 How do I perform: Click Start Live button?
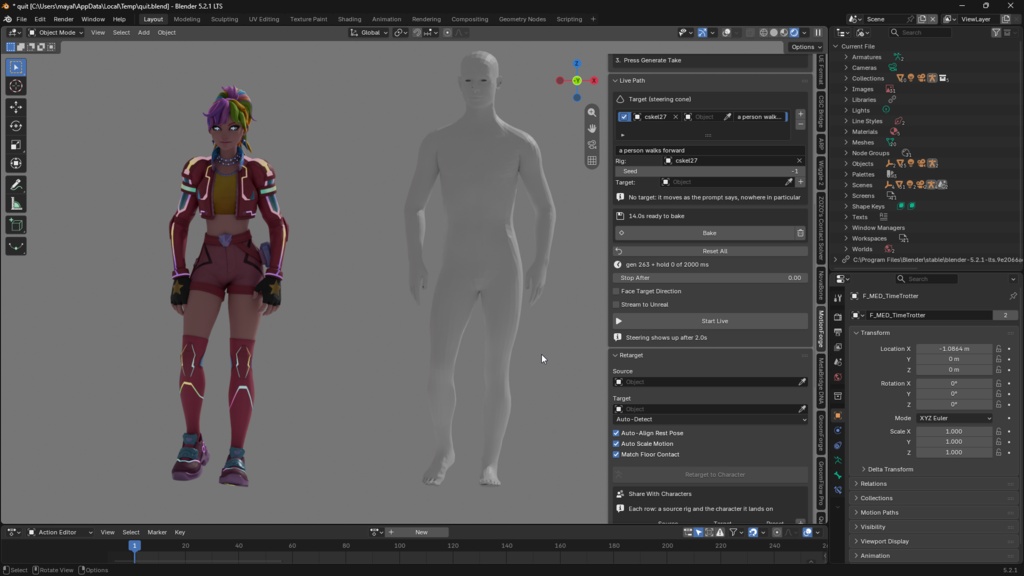tap(710, 321)
